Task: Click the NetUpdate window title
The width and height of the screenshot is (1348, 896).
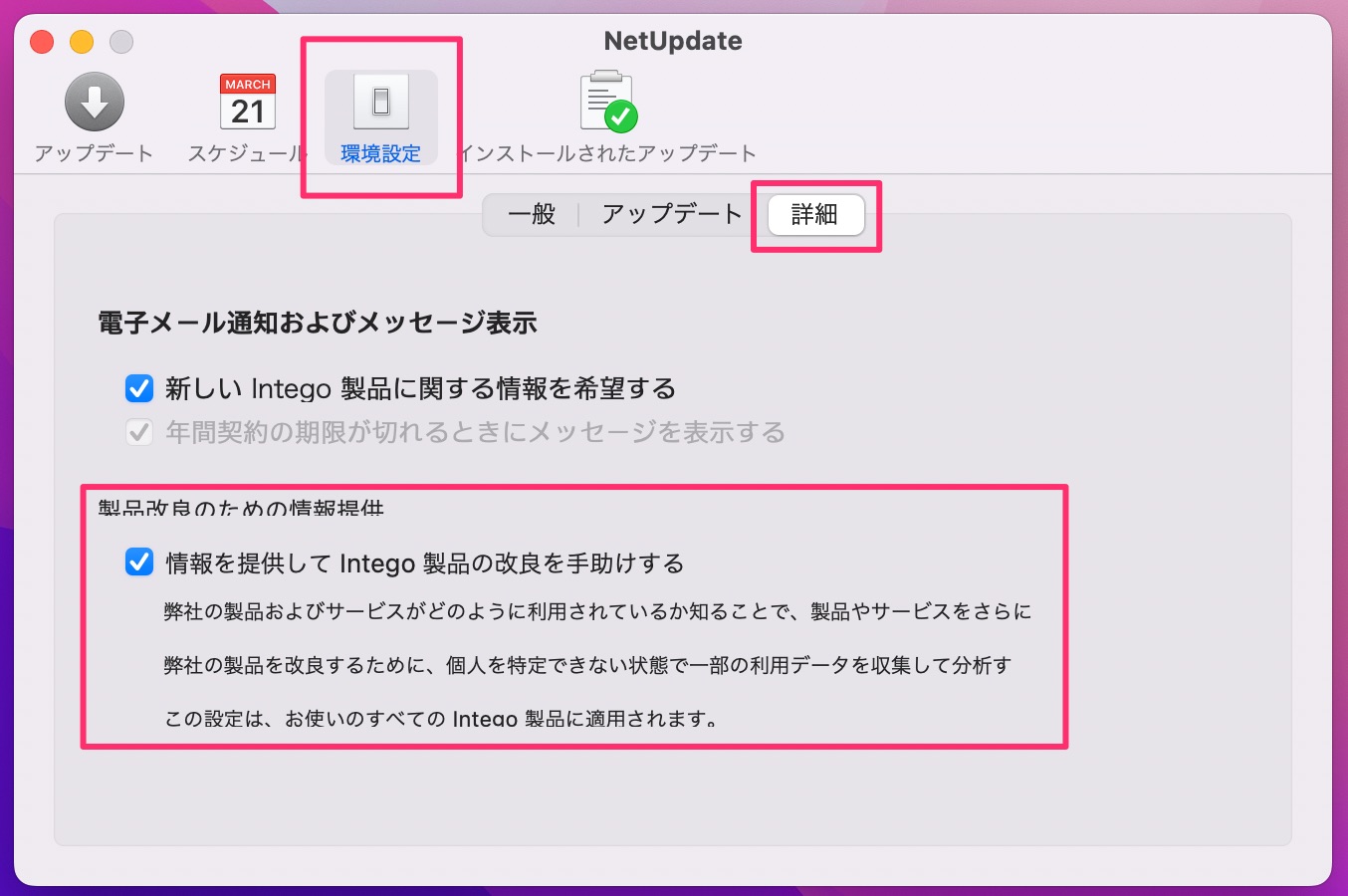Action: pos(673,41)
